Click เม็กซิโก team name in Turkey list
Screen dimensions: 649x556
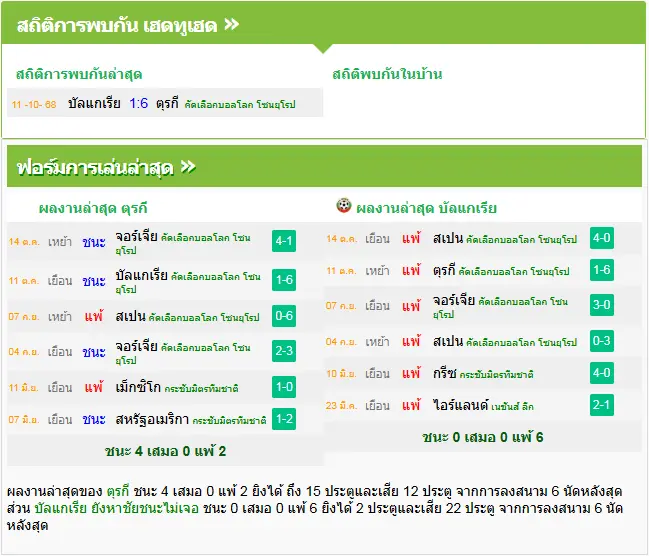coord(138,387)
